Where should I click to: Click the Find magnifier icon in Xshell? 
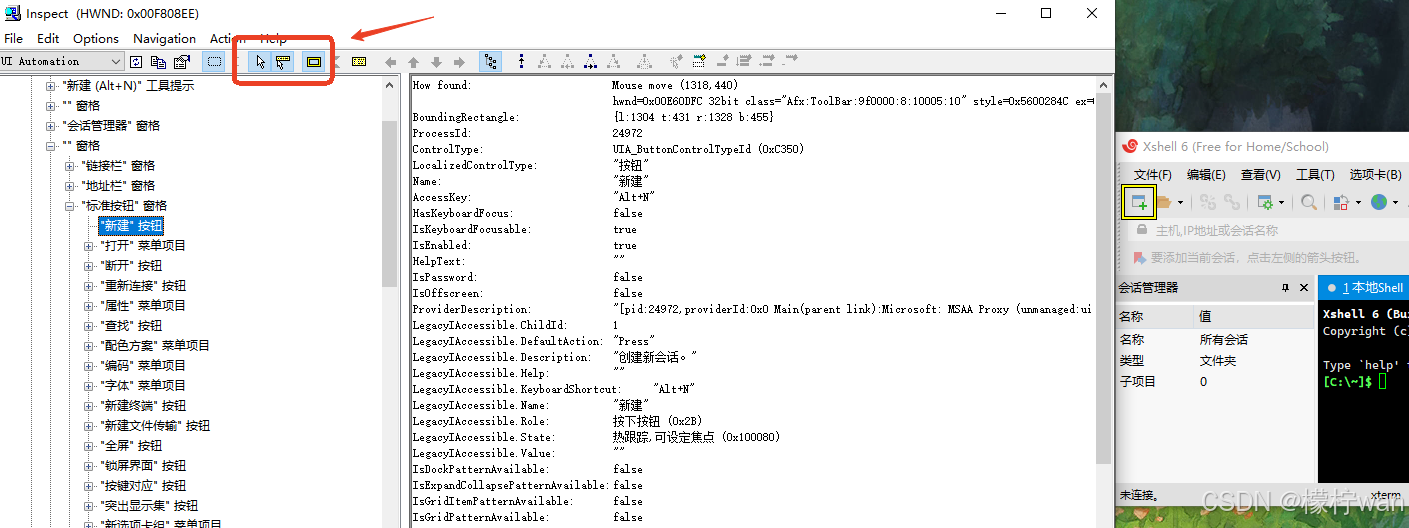[x=1308, y=202]
